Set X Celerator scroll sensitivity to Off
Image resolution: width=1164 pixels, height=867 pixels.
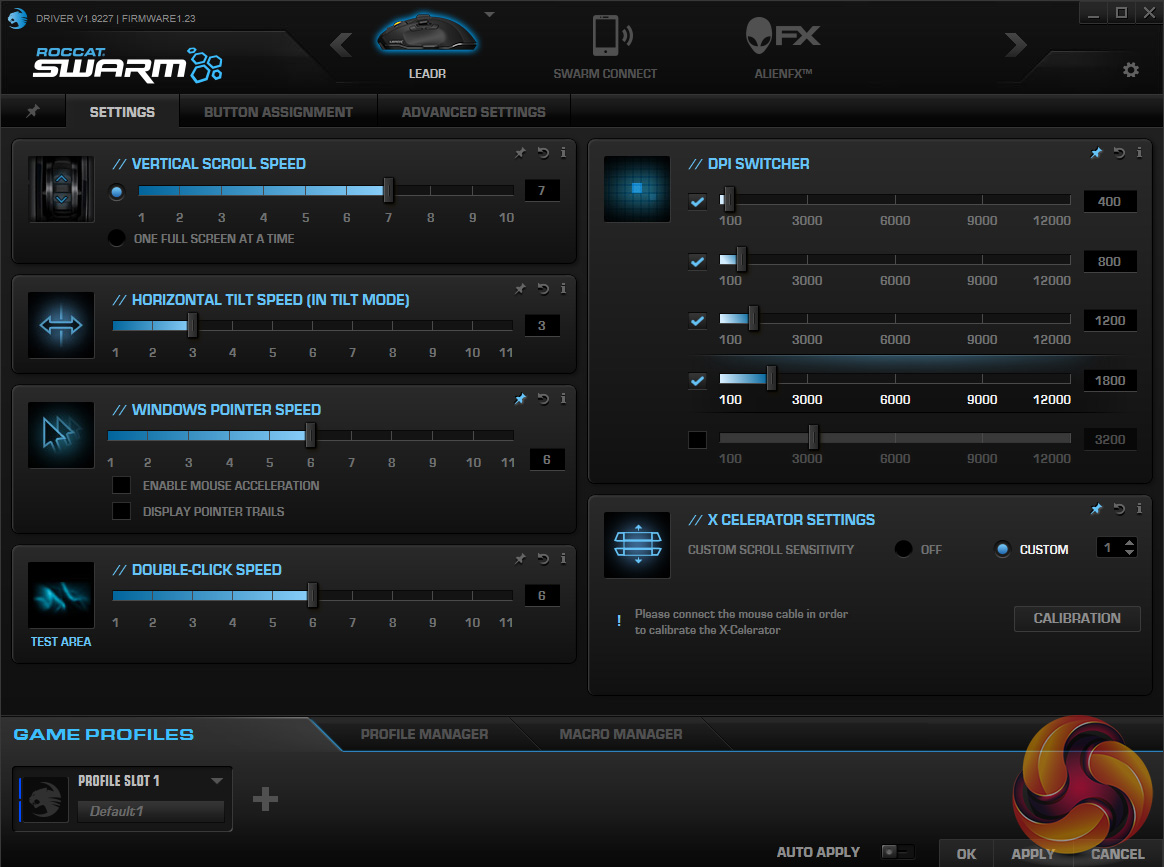point(903,549)
